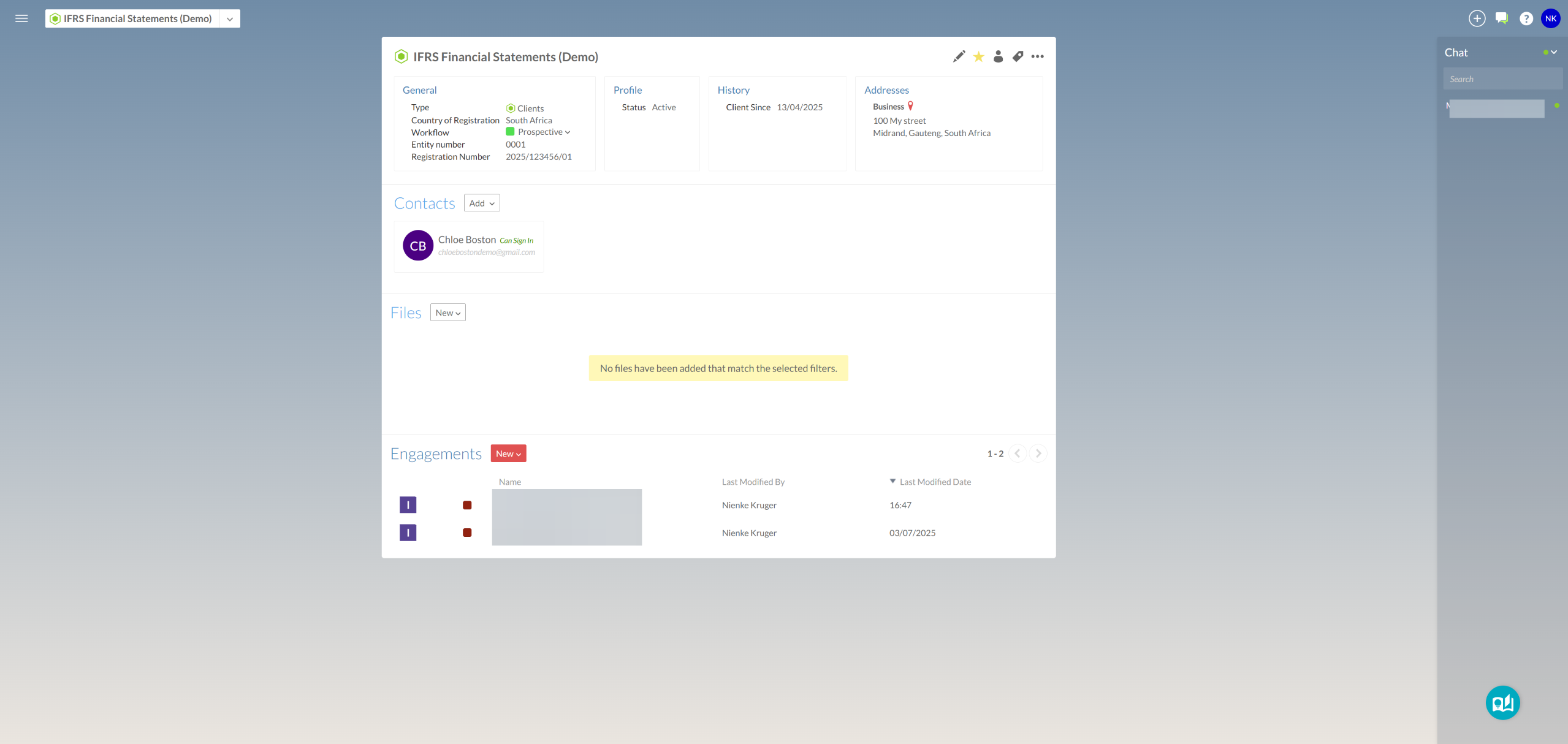Viewport: 1568px width, 744px height.
Task: Click the Chat search field
Action: (x=1502, y=79)
